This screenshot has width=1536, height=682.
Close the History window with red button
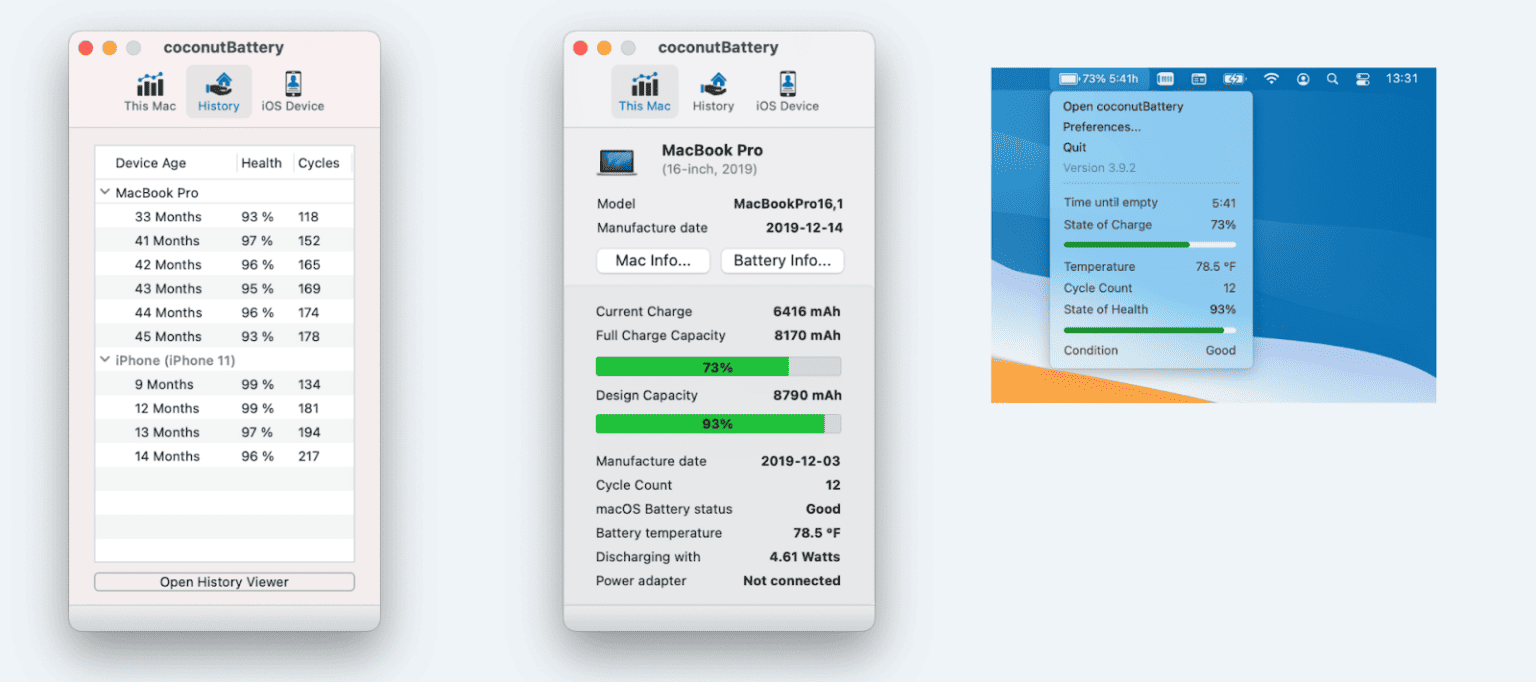click(86, 48)
